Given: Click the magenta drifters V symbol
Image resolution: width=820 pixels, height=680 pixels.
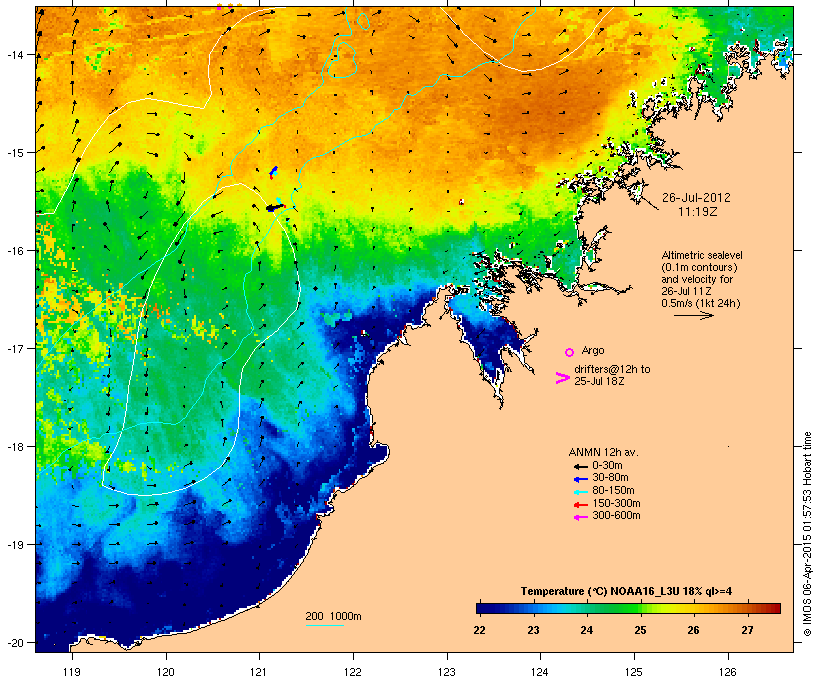Looking at the screenshot, I should [x=562, y=378].
